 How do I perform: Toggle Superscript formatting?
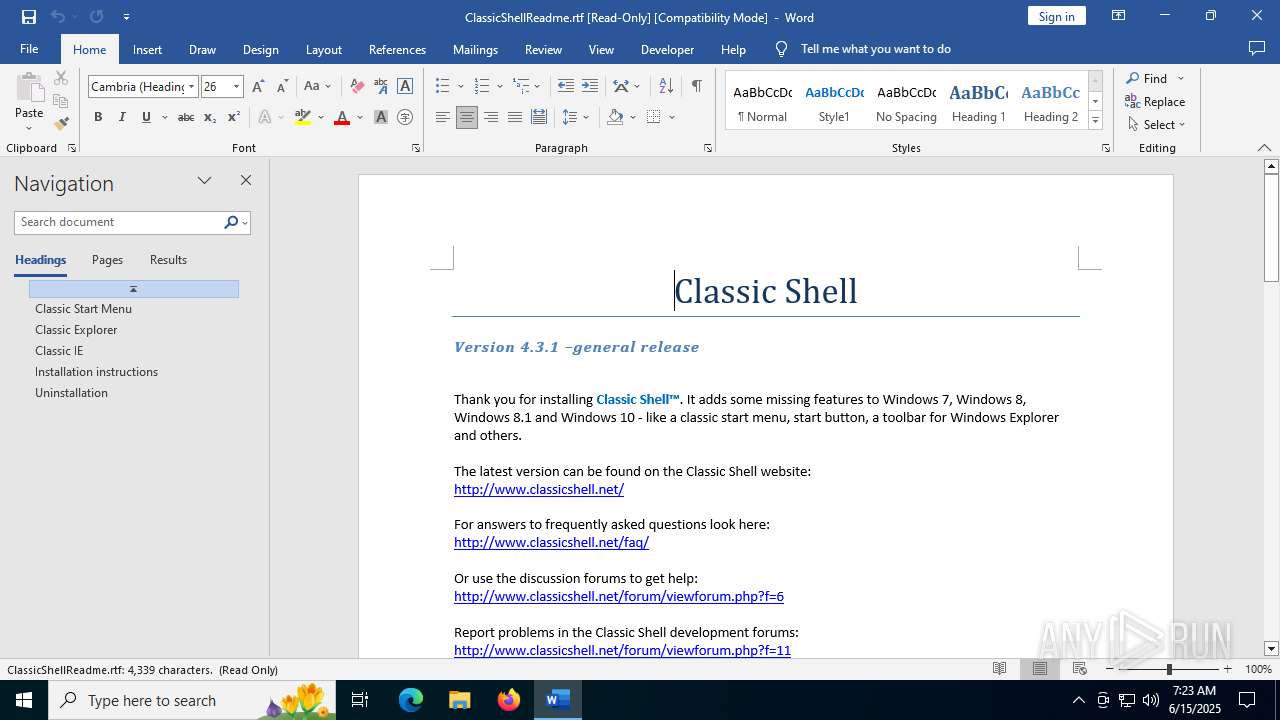click(x=233, y=117)
